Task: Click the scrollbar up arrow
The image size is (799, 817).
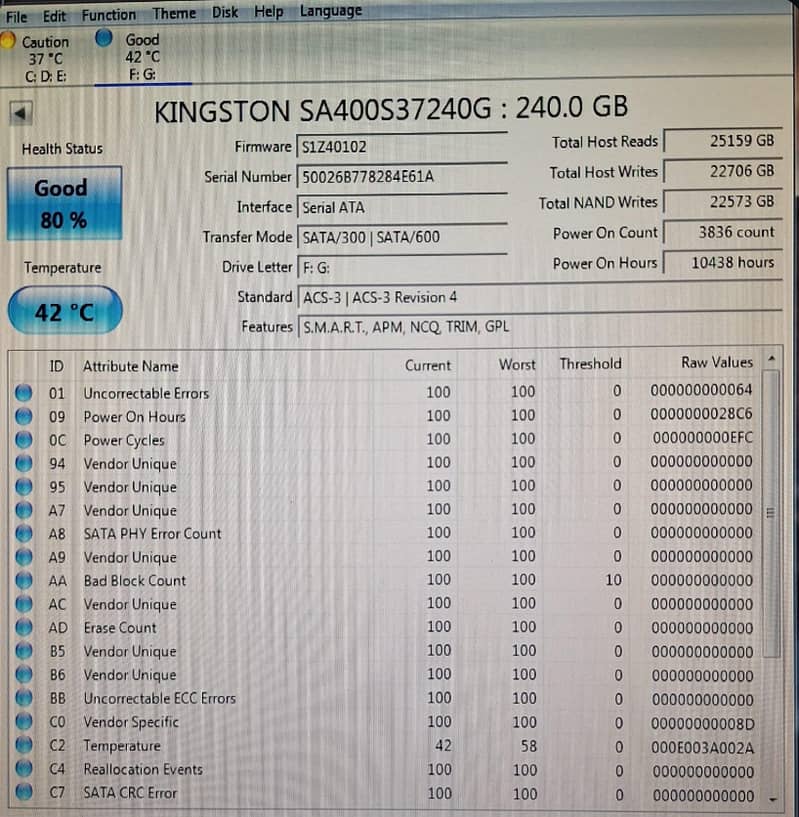Action: click(x=771, y=358)
